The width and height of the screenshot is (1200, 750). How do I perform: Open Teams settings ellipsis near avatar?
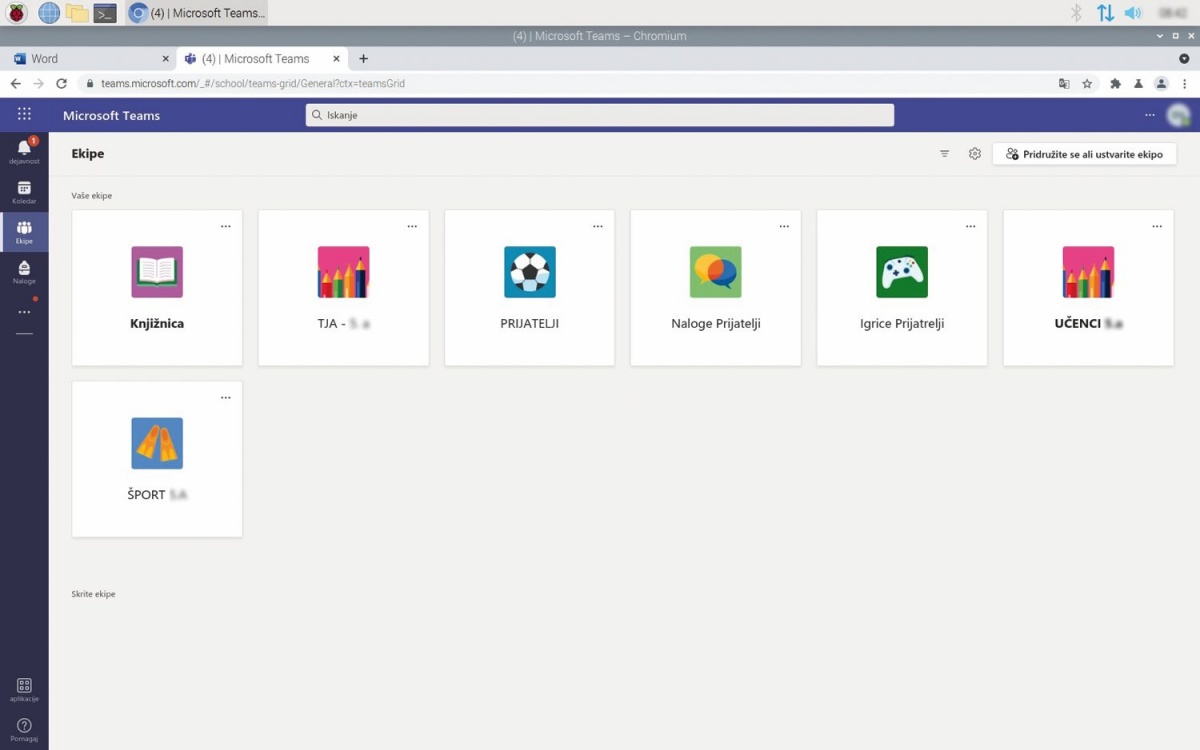point(1150,115)
